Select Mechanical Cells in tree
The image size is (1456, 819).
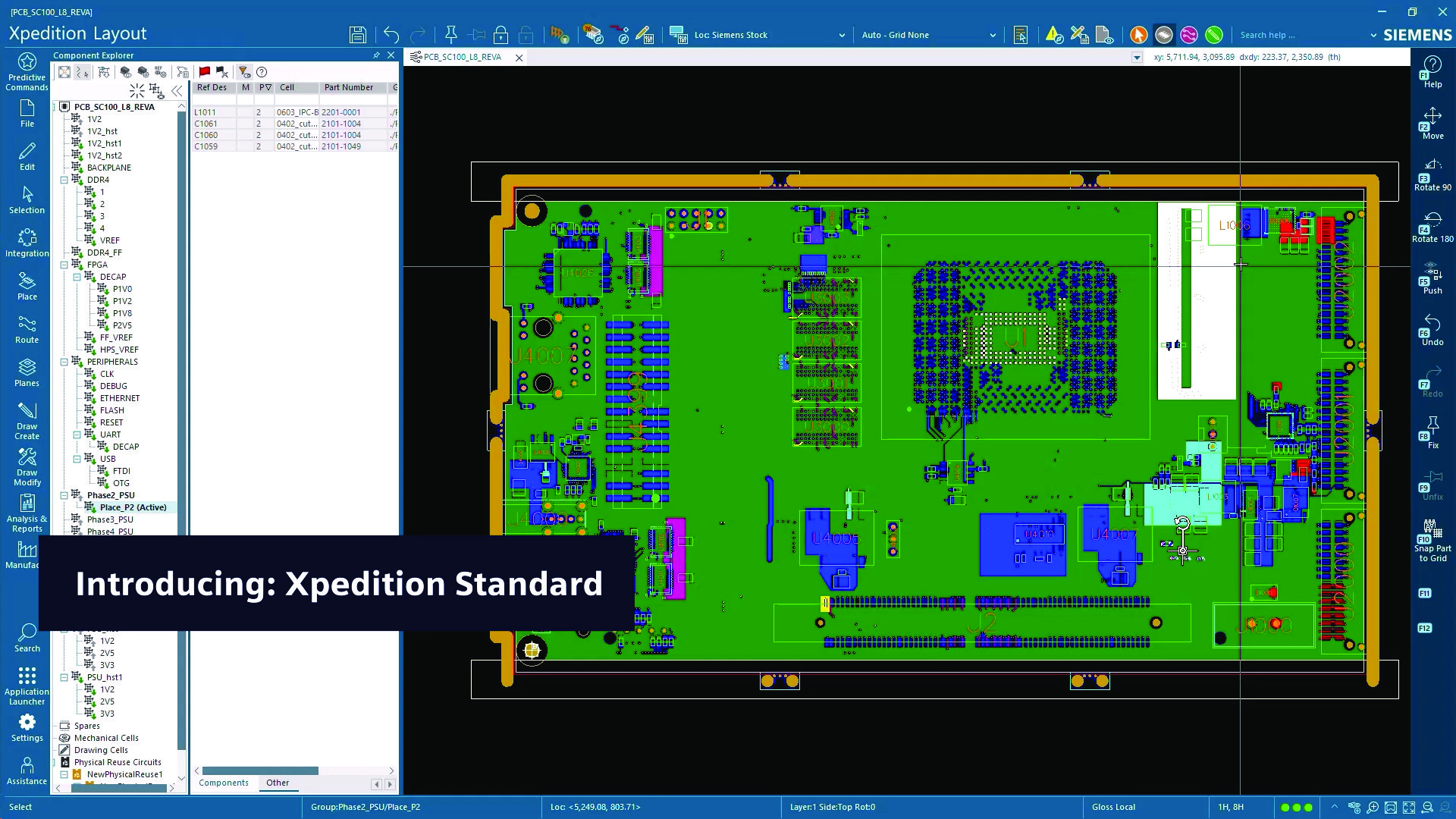click(x=106, y=738)
